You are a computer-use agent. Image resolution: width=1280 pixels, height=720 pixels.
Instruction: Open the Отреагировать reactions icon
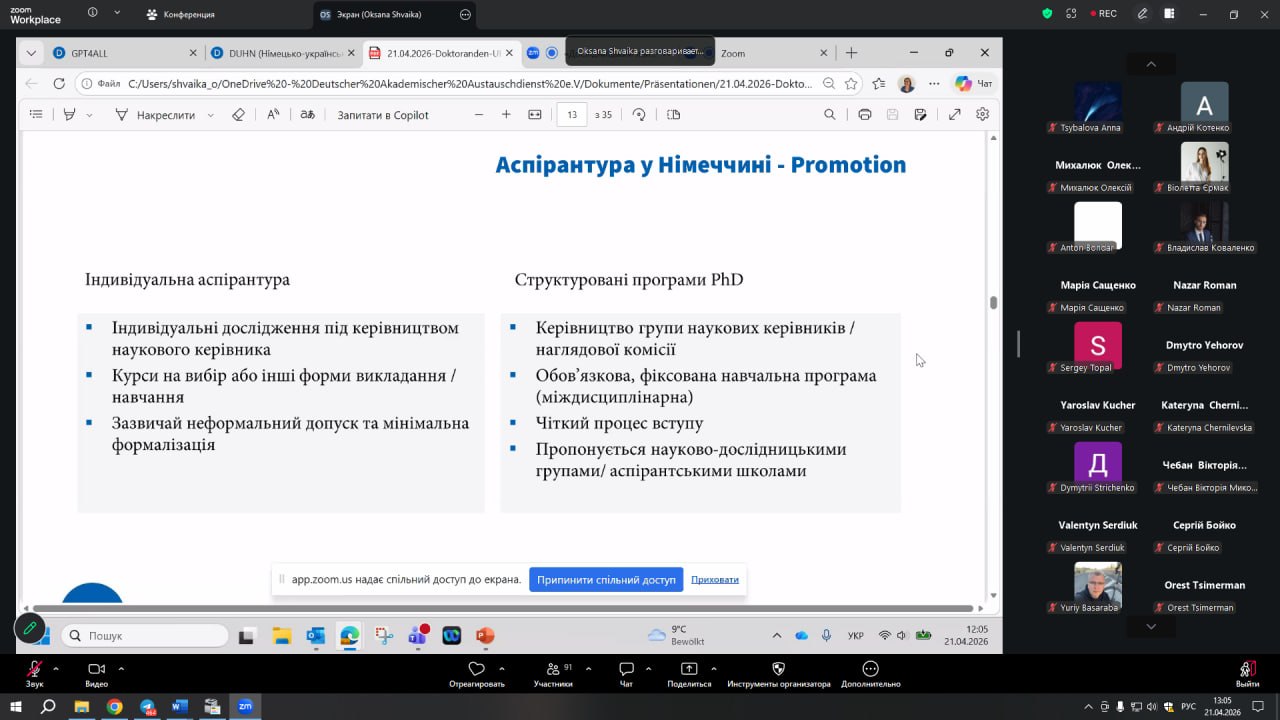476,669
